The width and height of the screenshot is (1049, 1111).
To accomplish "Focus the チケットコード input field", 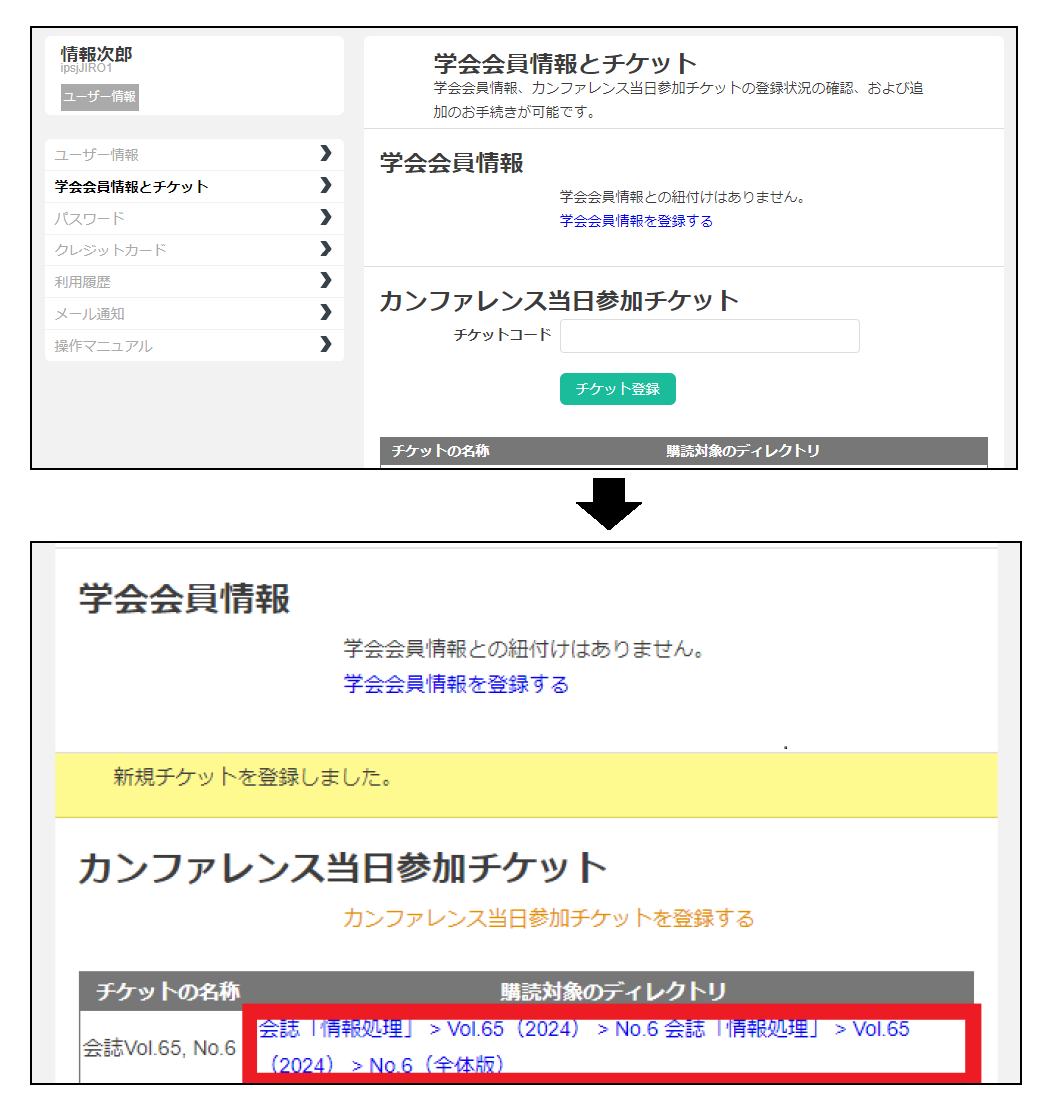I will tap(709, 336).
